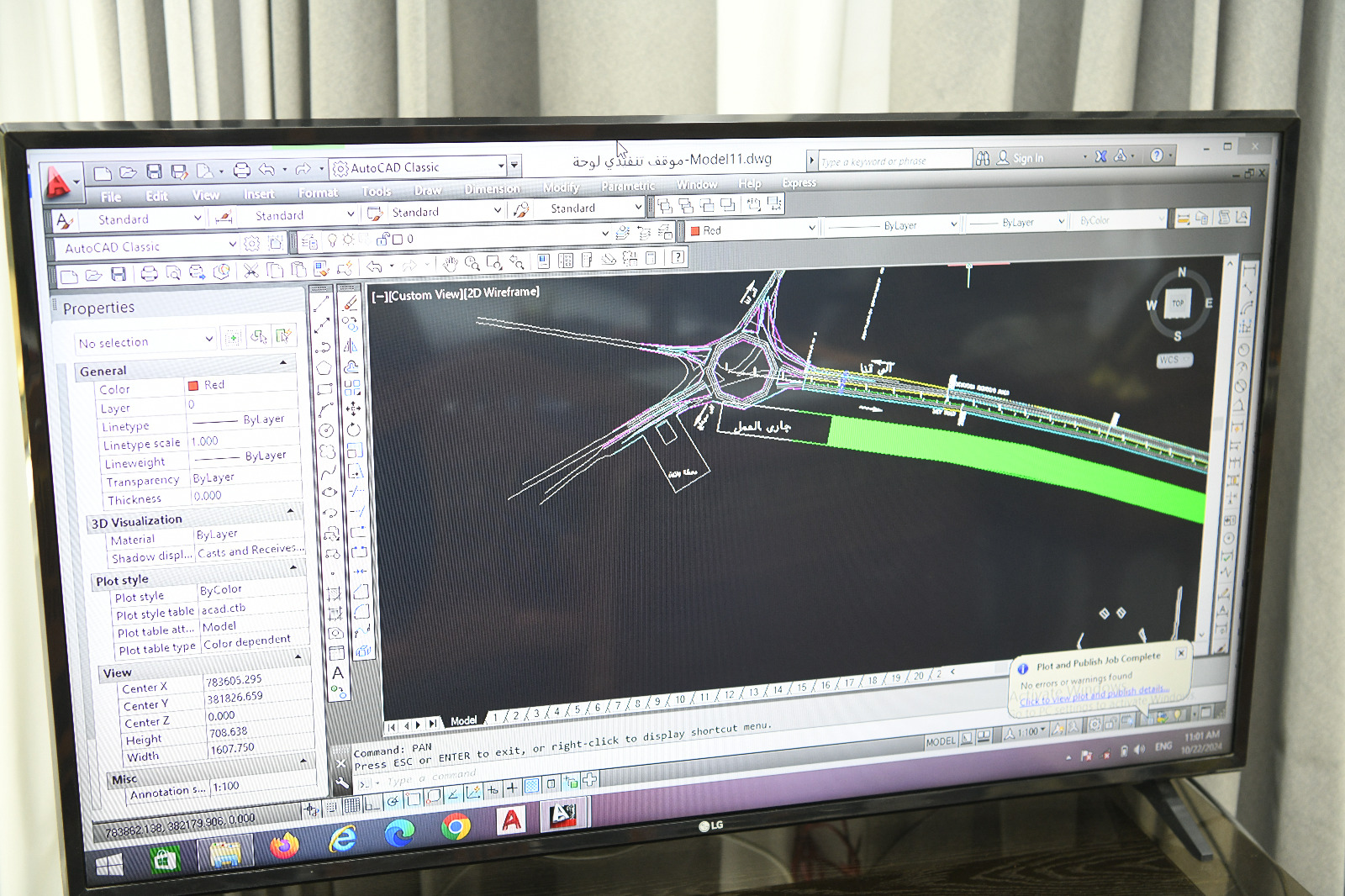The image size is (1345, 896).
Task: Click the Red color swatch in Properties
Action: (x=193, y=385)
